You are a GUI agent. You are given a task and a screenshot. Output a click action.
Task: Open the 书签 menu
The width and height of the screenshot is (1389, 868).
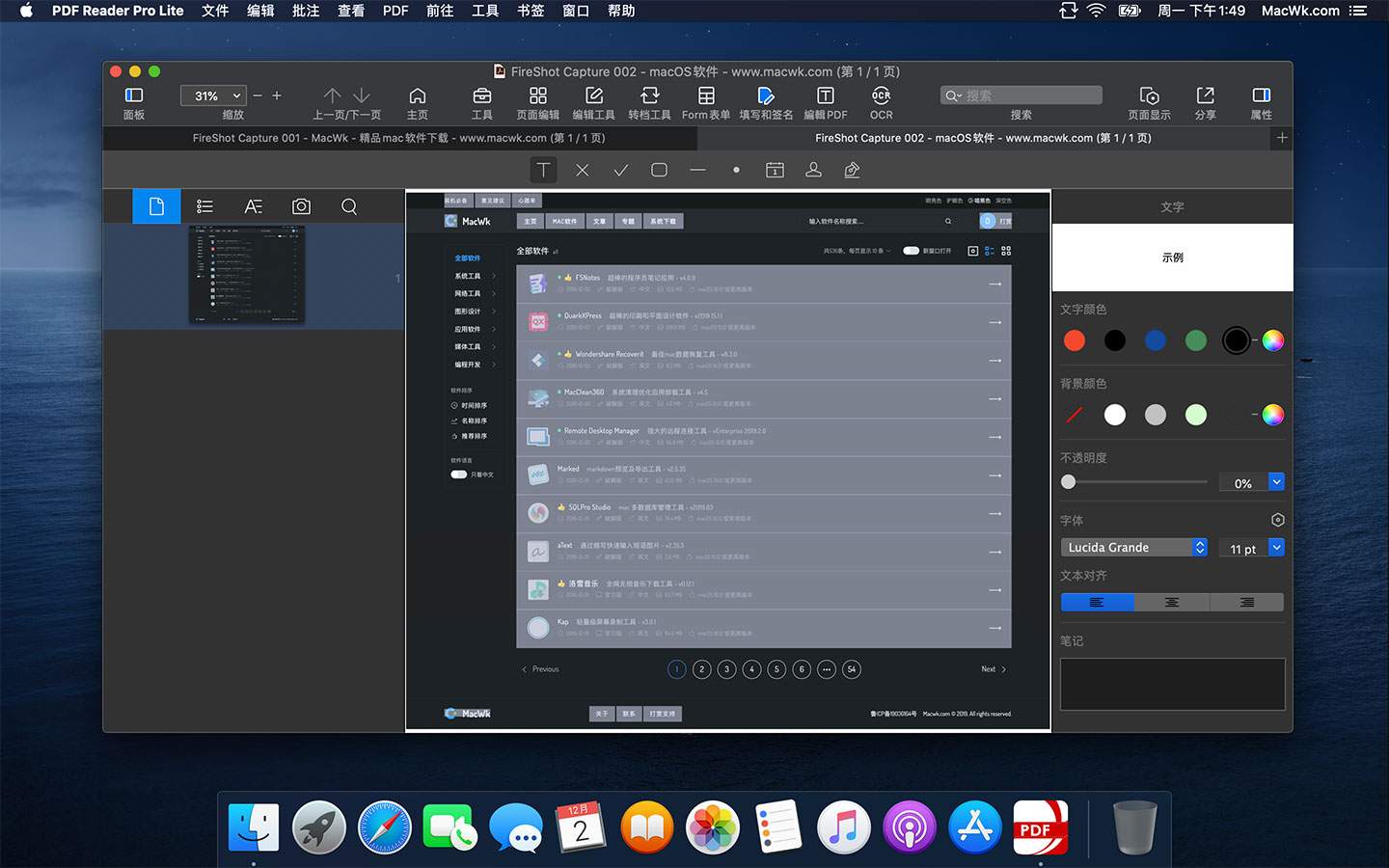pyautogui.click(x=531, y=11)
